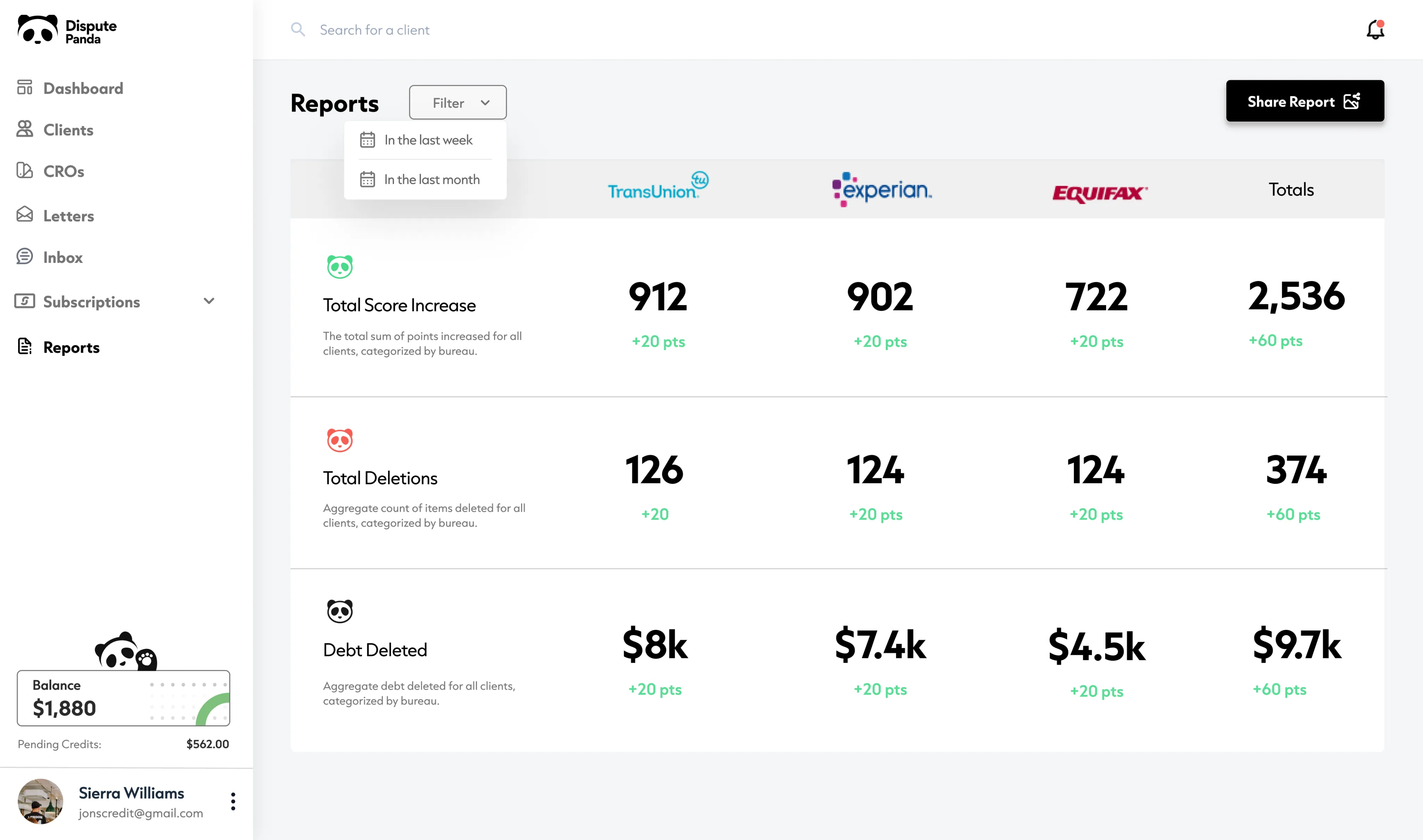Click the TransUnion logo
This screenshot has height=840, width=1423.
pos(658,186)
